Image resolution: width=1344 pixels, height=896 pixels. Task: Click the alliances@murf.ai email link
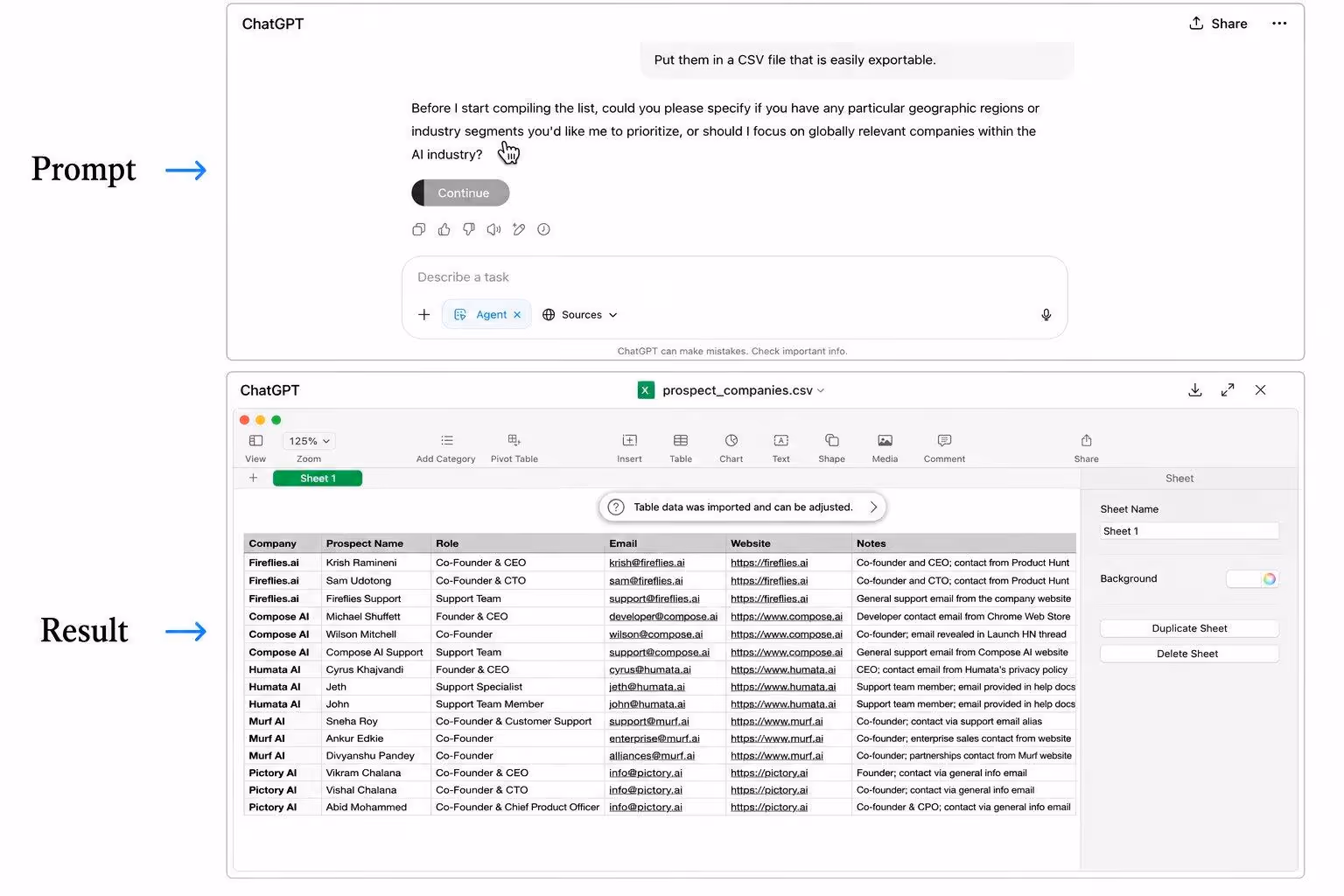(652, 756)
